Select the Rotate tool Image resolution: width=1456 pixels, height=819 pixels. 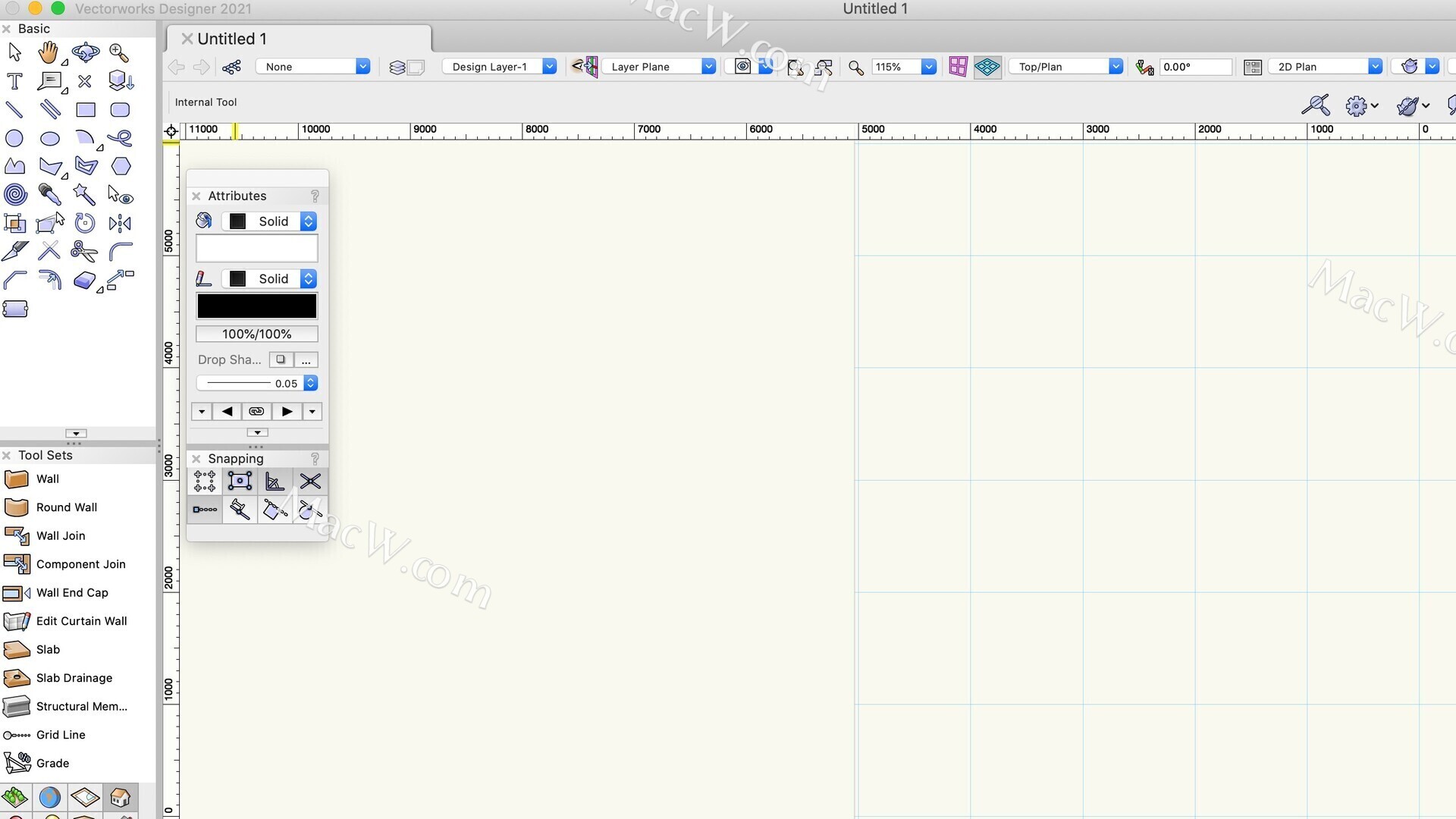(x=85, y=223)
